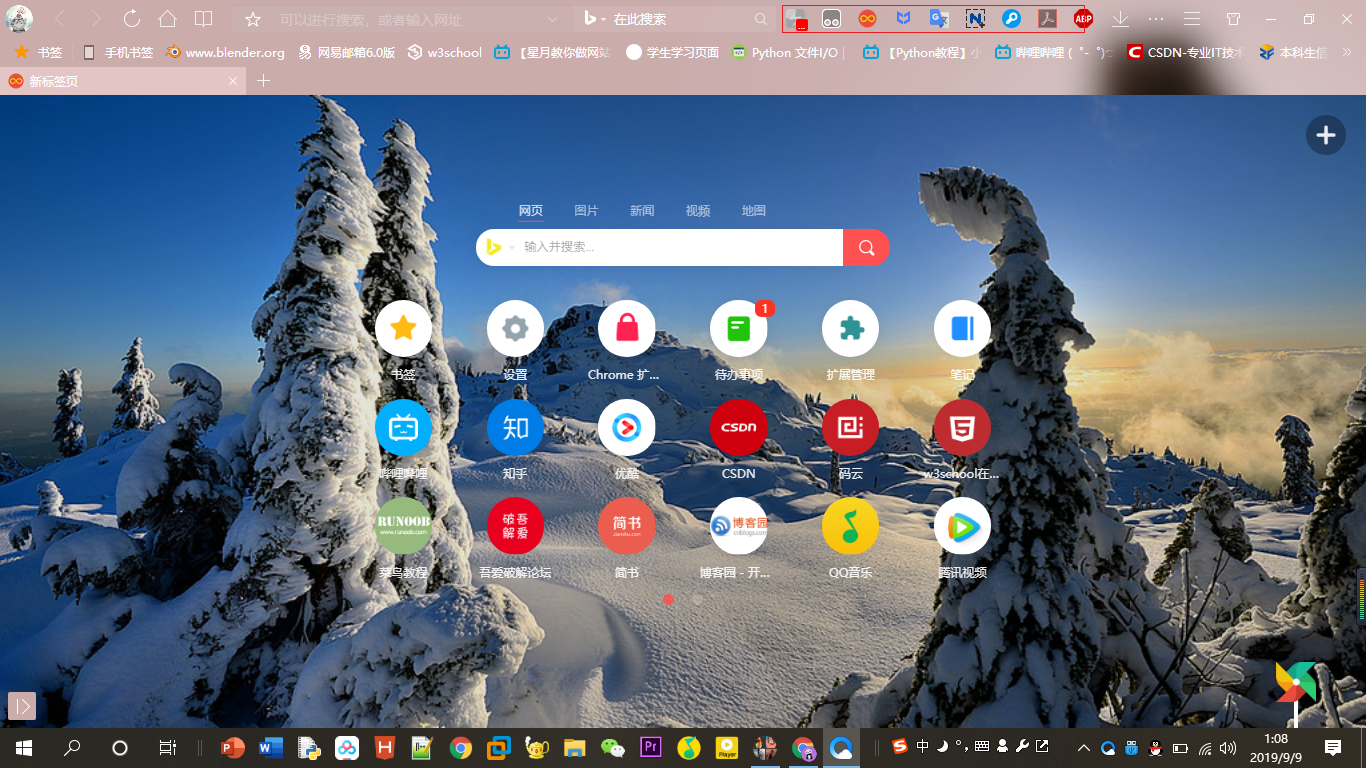Show more bookmarks with overflow chevron
The width and height of the screenshot is (1366, 768).
[x=1349, y=52]
